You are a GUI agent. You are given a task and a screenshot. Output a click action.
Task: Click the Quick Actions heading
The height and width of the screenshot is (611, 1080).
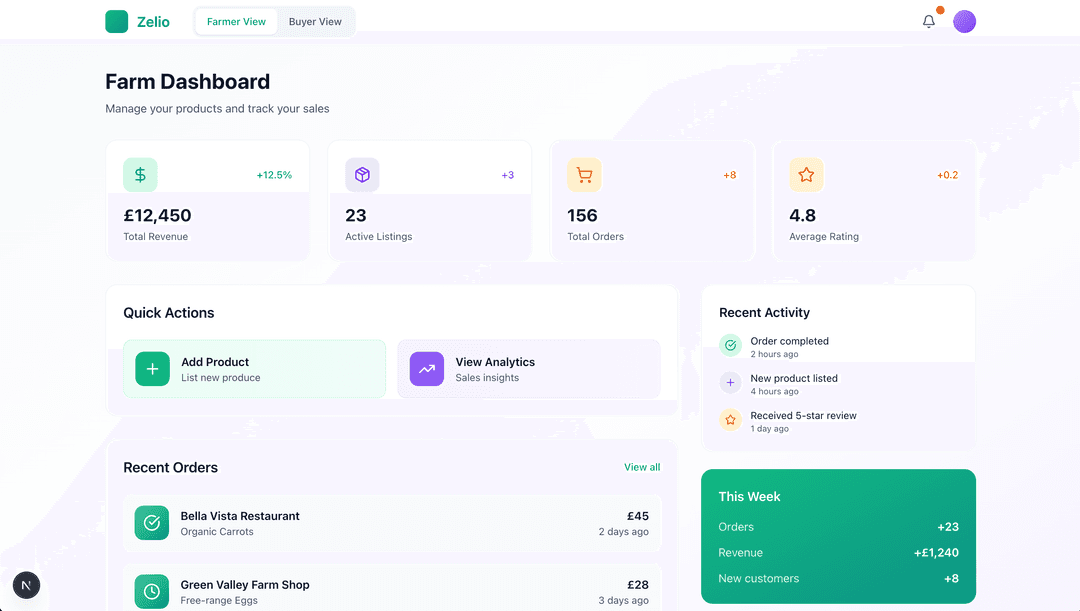pyautogui.click(x=169, y=313)
